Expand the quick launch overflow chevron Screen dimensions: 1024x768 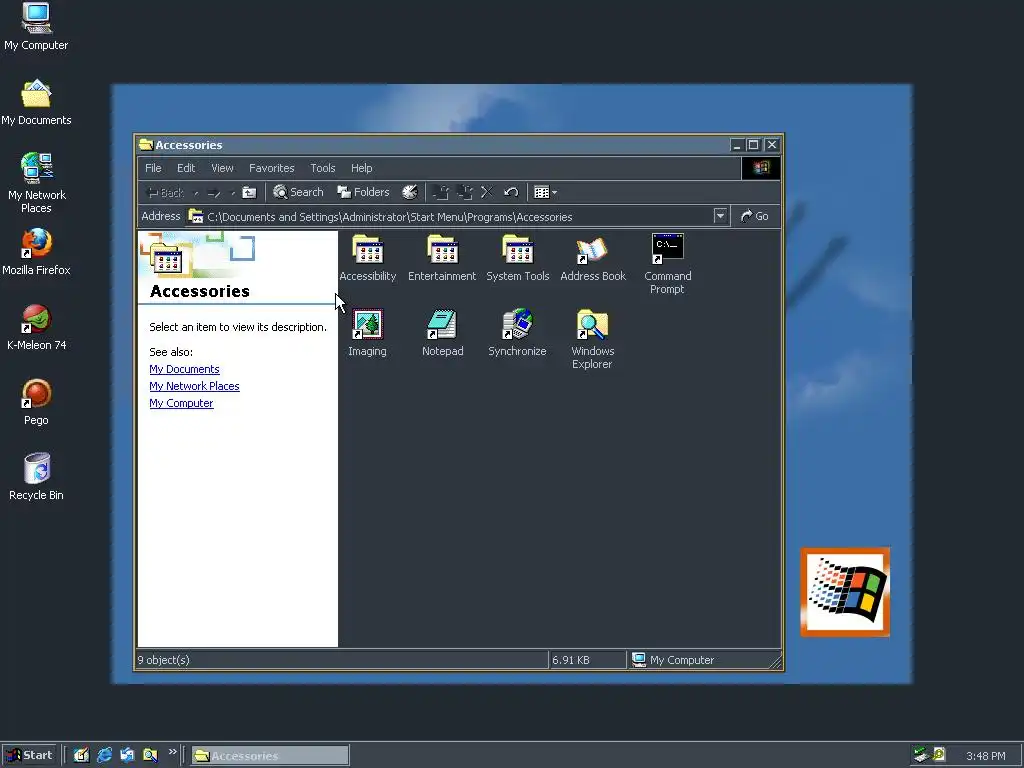coord(172,752)
